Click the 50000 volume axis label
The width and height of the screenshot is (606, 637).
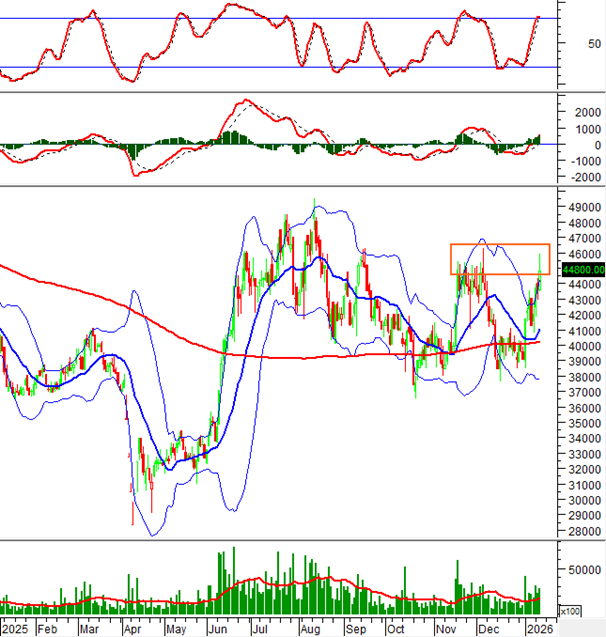click(578, 570)
